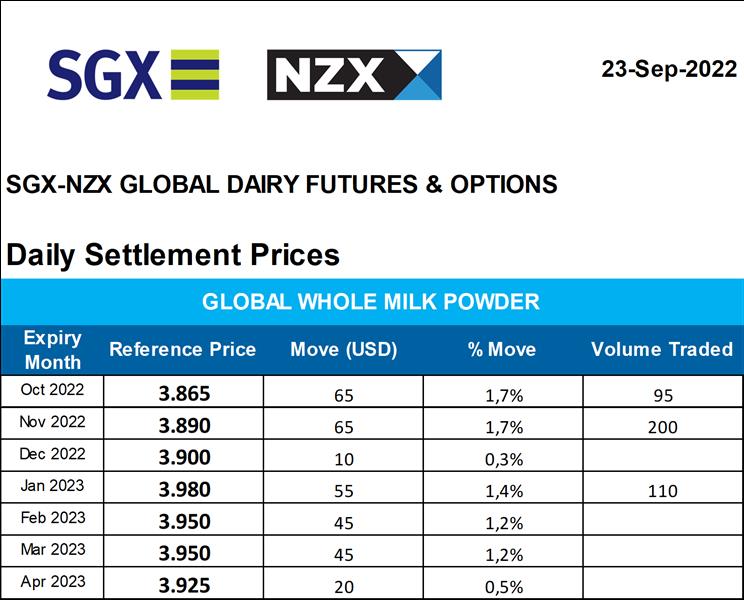Click the Mar 2023 expiry month cell
This screenshot has height=600, width=744.
52,550
